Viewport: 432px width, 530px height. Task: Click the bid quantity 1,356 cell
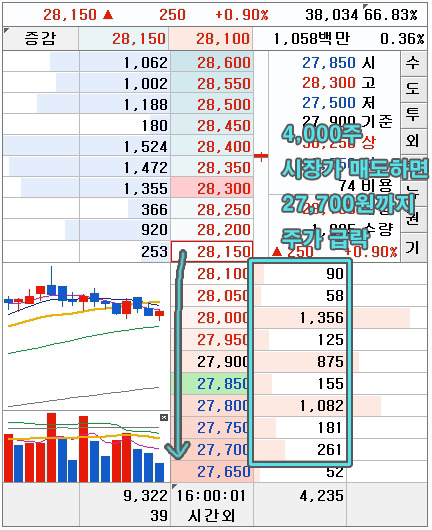tap(300, 318)
